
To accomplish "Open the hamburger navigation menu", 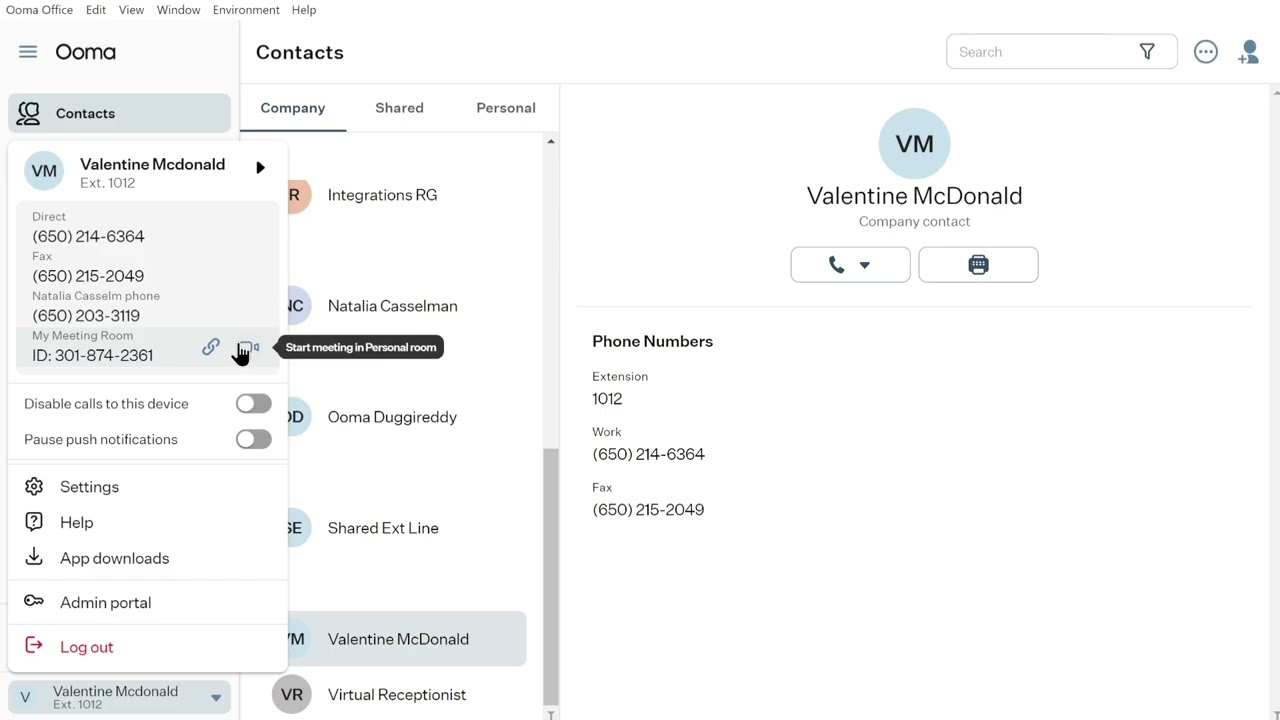I will coord(28,52).
